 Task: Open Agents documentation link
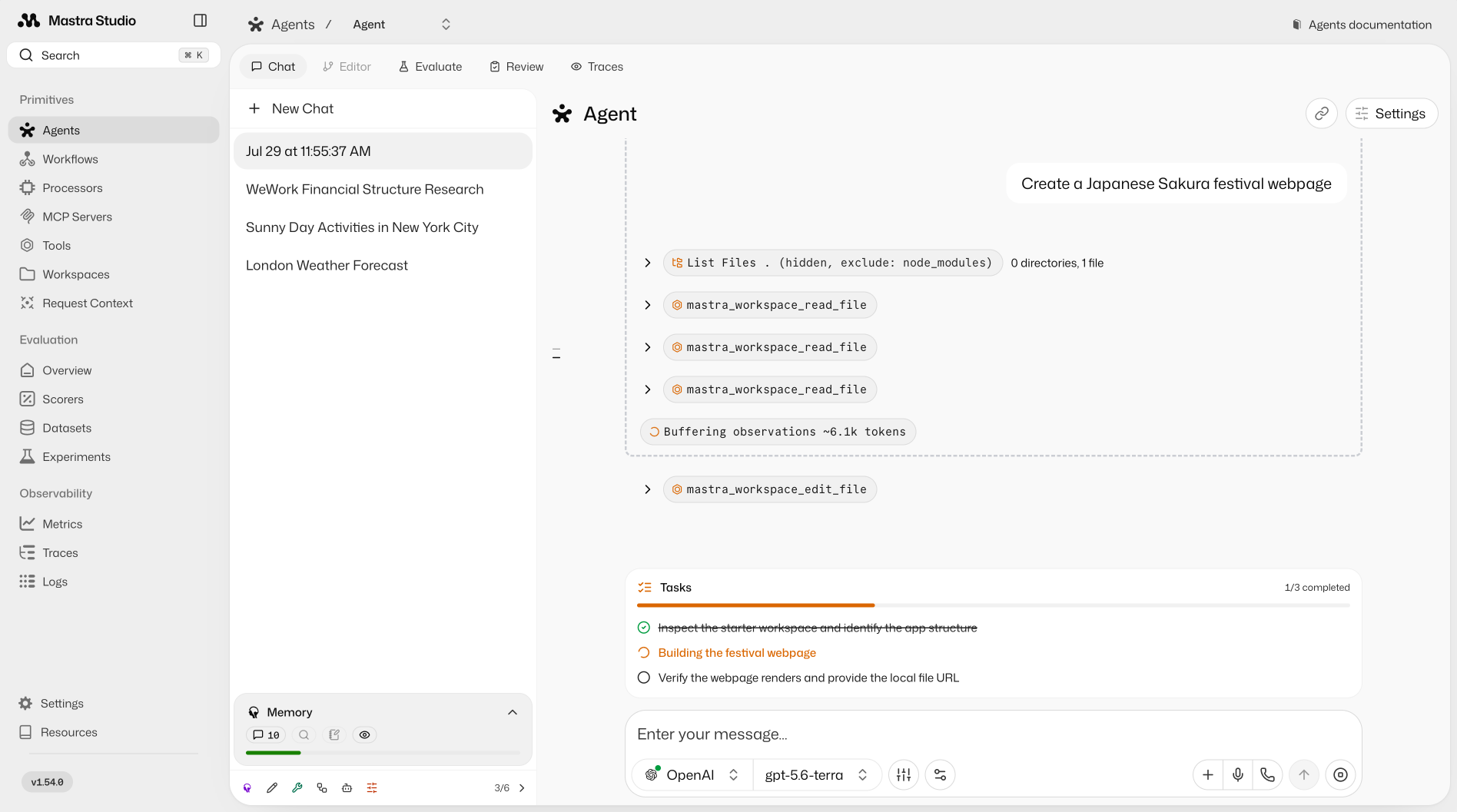click(1362, 25)
